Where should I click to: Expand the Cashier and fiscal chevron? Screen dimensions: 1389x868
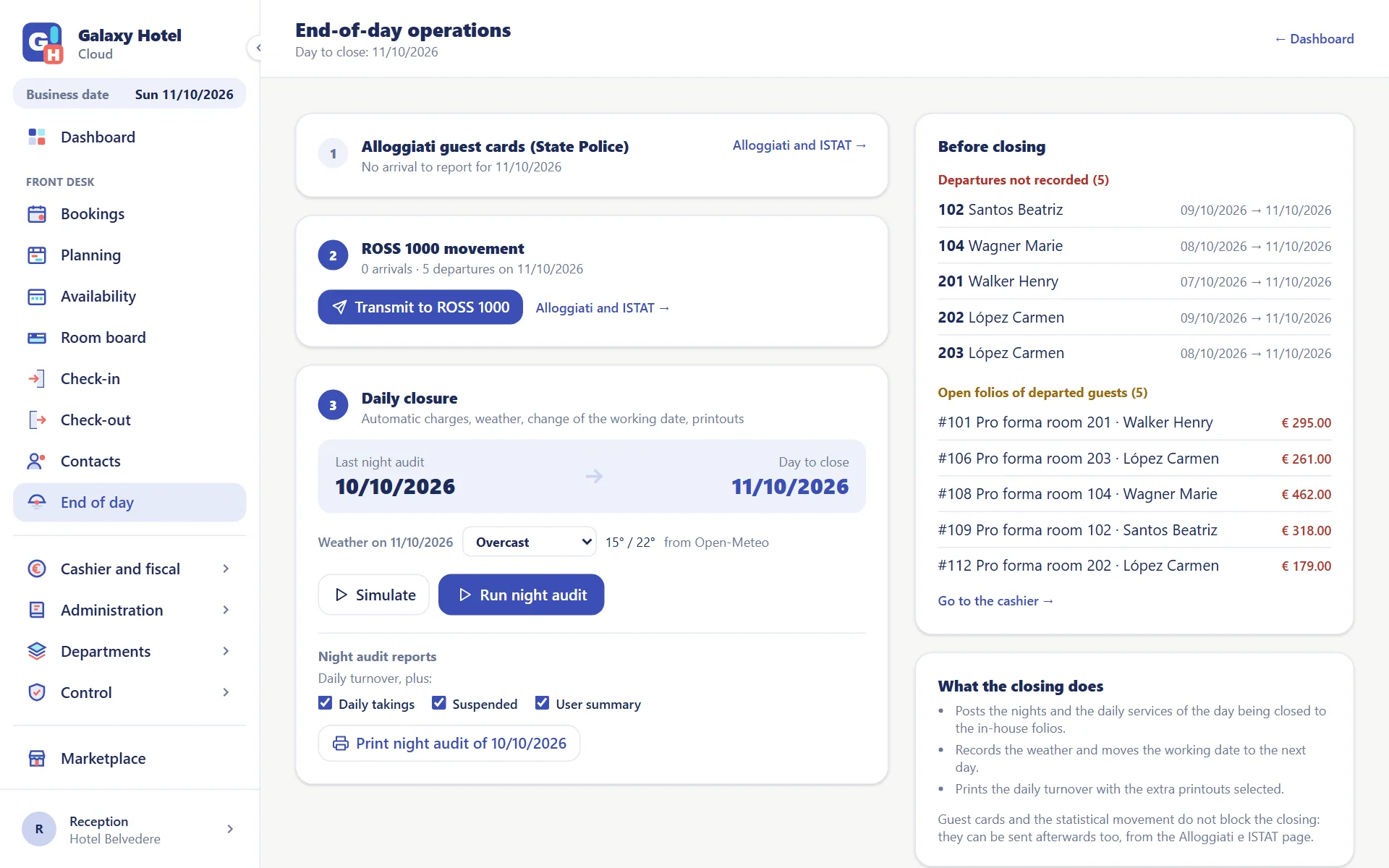[x=226, y=569]
